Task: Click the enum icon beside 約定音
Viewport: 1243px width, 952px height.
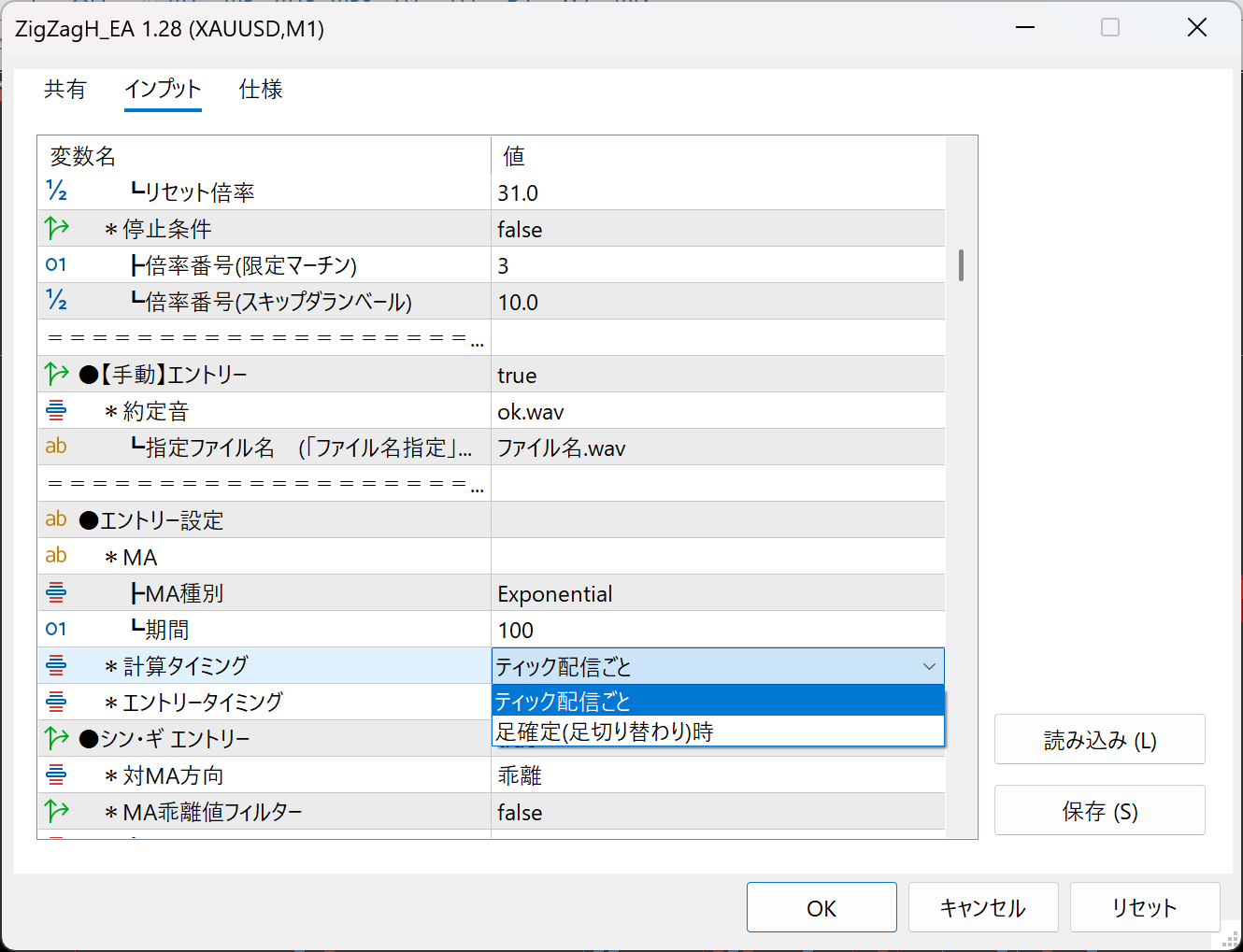Action: [56, 410]
